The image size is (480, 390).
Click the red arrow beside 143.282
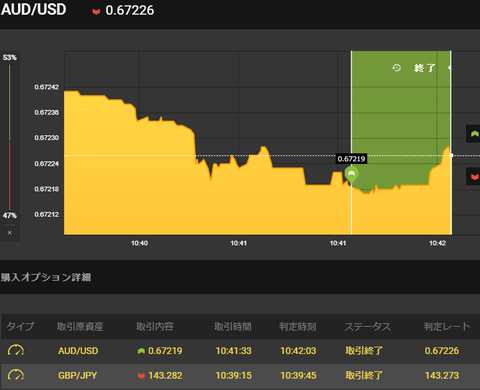[x=141, y=376]
